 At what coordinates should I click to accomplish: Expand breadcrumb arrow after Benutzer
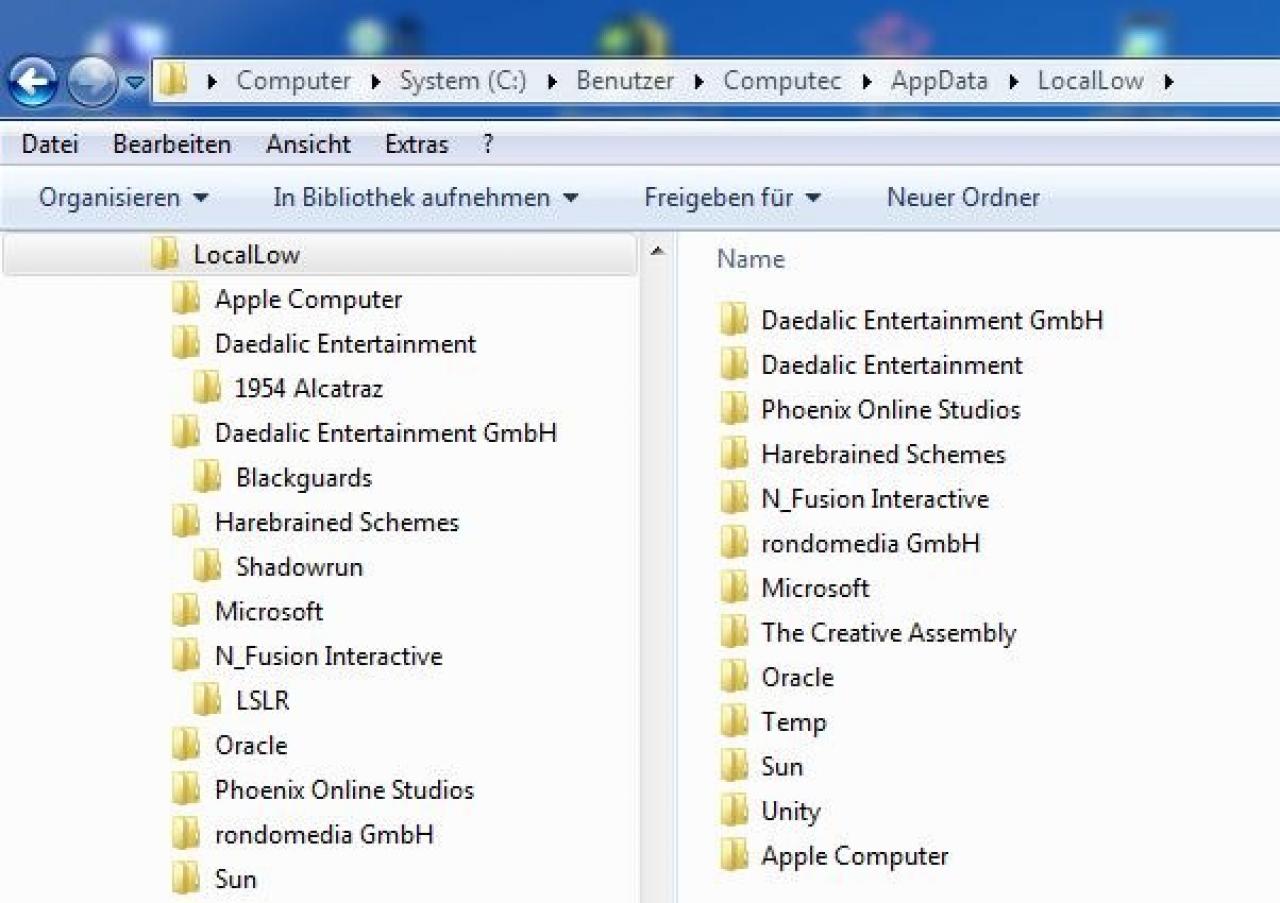point(700,82)
